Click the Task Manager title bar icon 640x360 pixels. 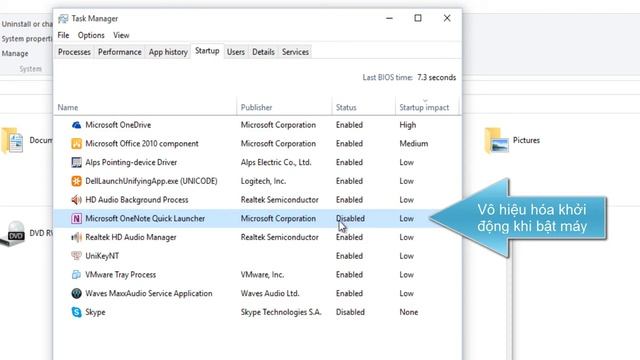point(63,19)
